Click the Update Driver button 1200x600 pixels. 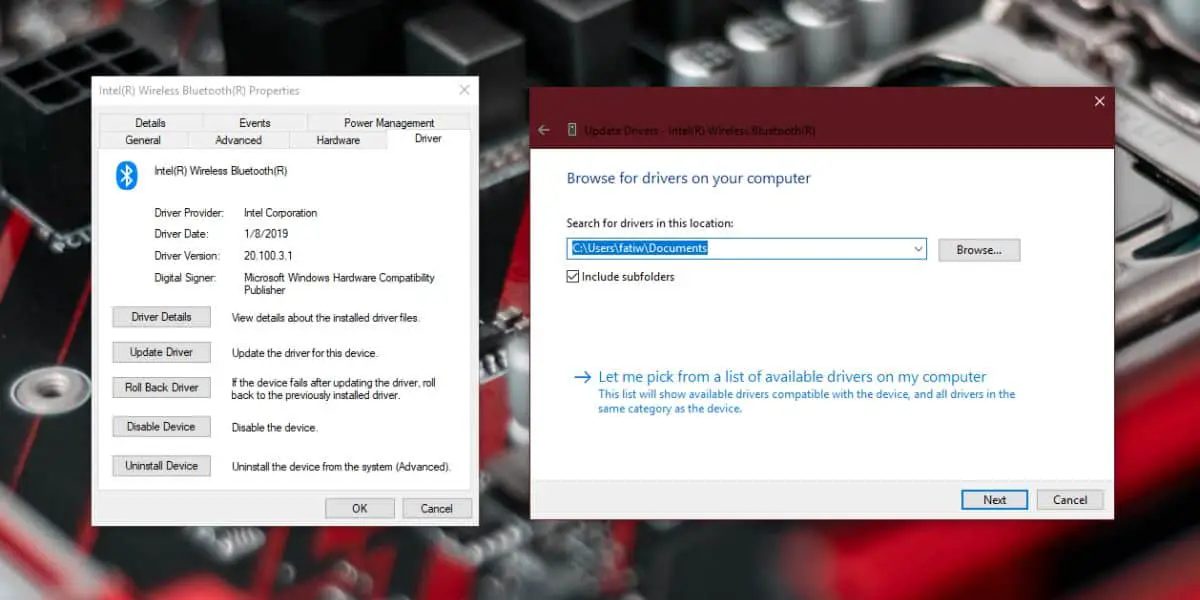point(161,352)
